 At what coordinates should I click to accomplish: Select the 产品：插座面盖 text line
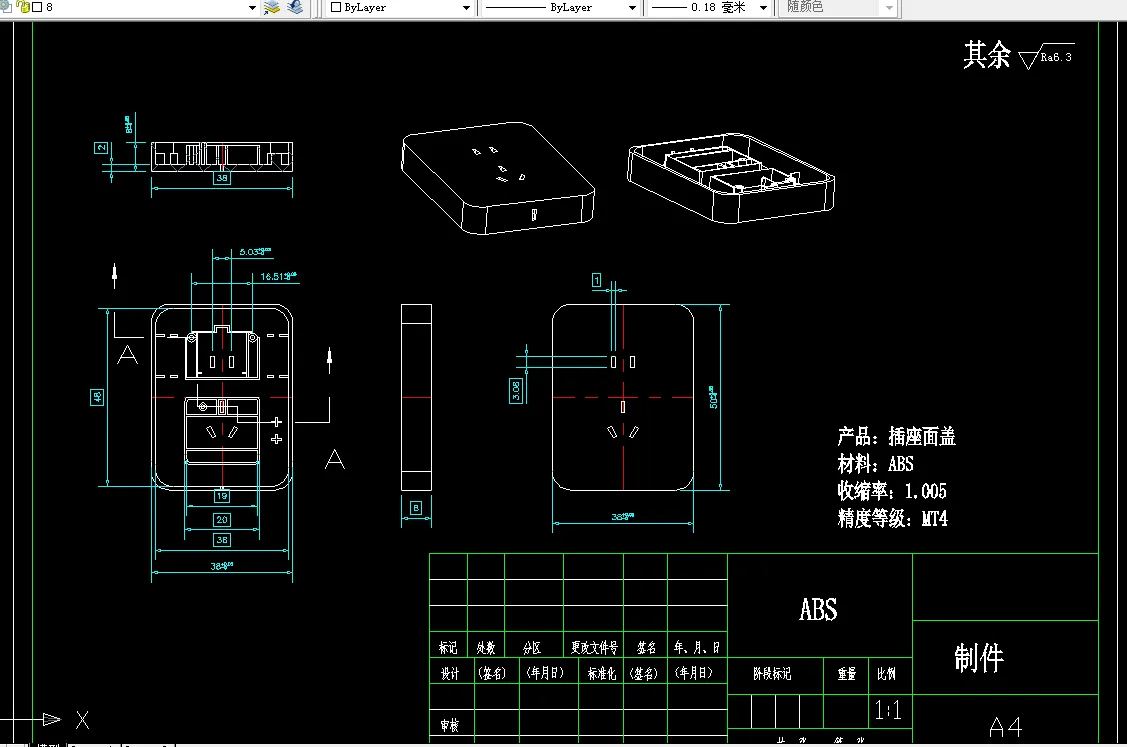[896, 436]
